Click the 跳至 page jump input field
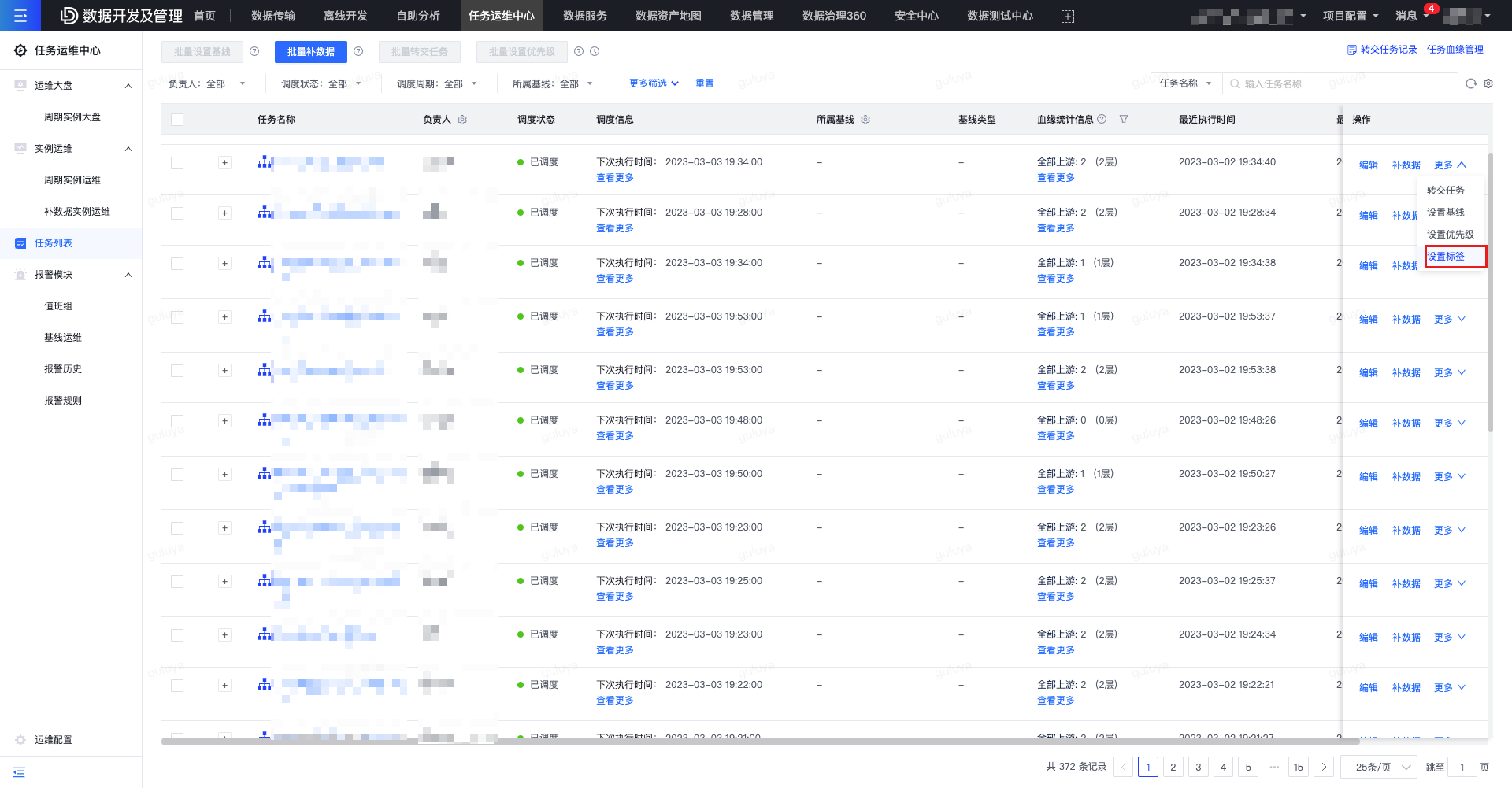Screen dimensions: 1512x788 [1462, 766]
